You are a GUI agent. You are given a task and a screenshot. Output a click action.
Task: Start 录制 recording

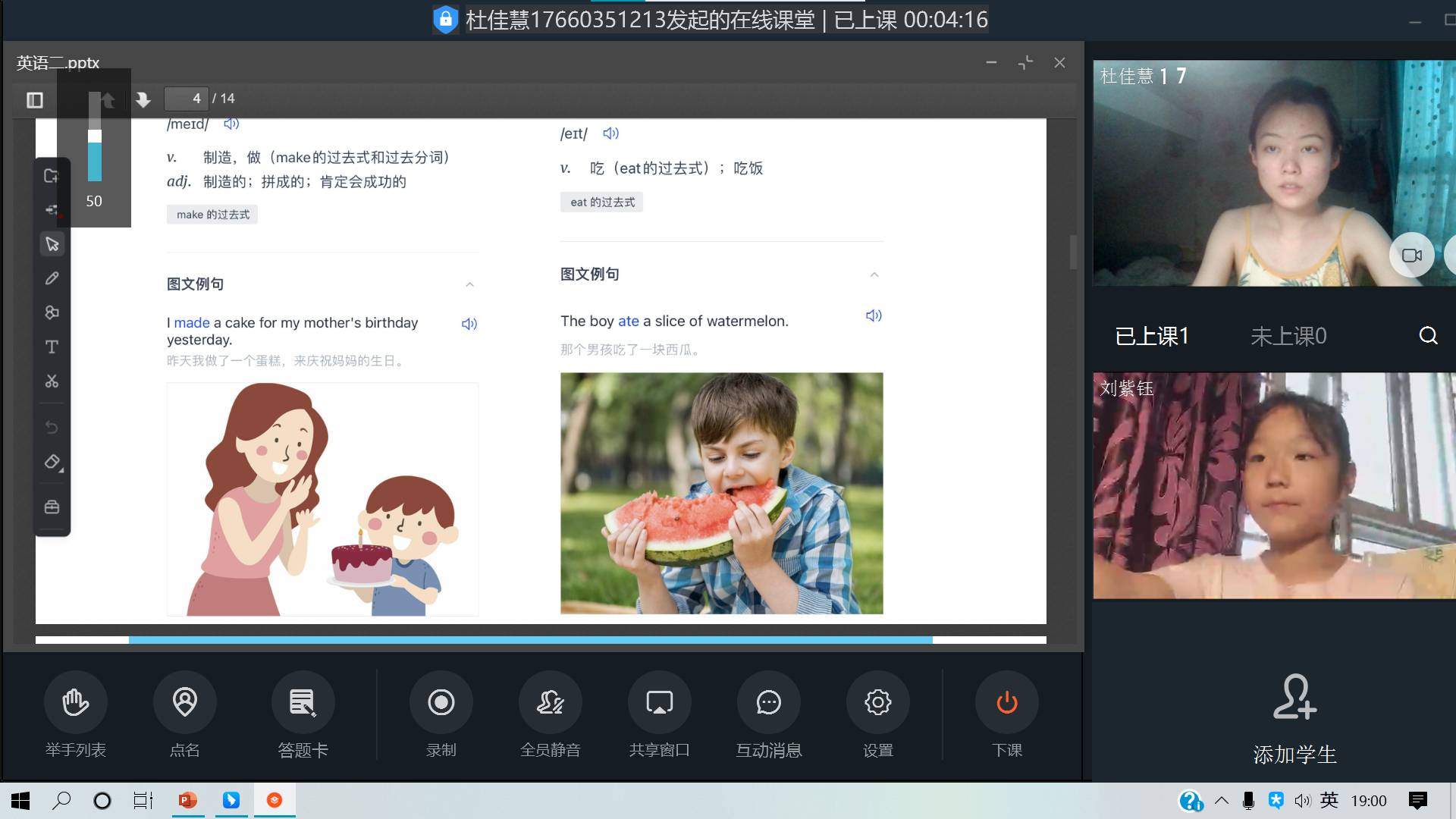click(x=441, y=715)
